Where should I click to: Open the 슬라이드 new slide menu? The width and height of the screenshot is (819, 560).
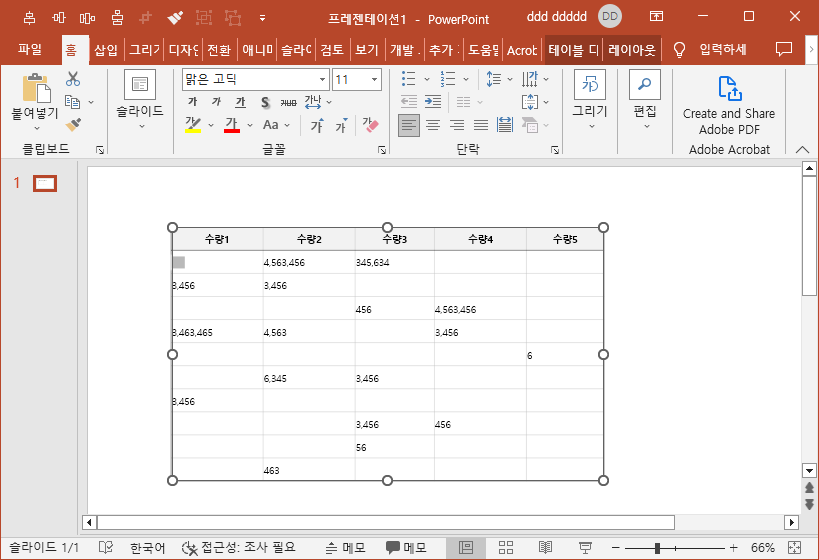140,100
